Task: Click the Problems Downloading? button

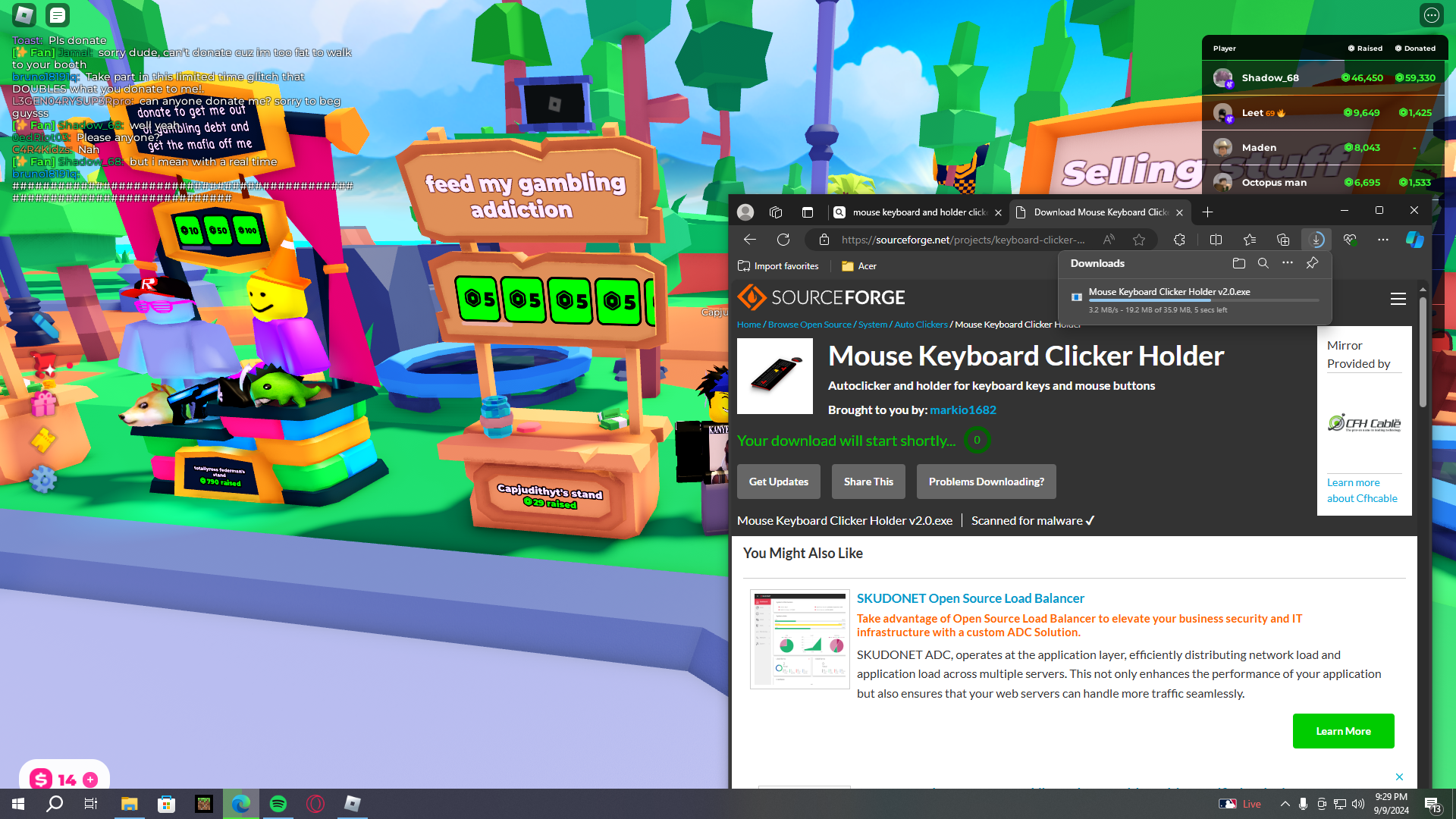Action: (986, 482)
